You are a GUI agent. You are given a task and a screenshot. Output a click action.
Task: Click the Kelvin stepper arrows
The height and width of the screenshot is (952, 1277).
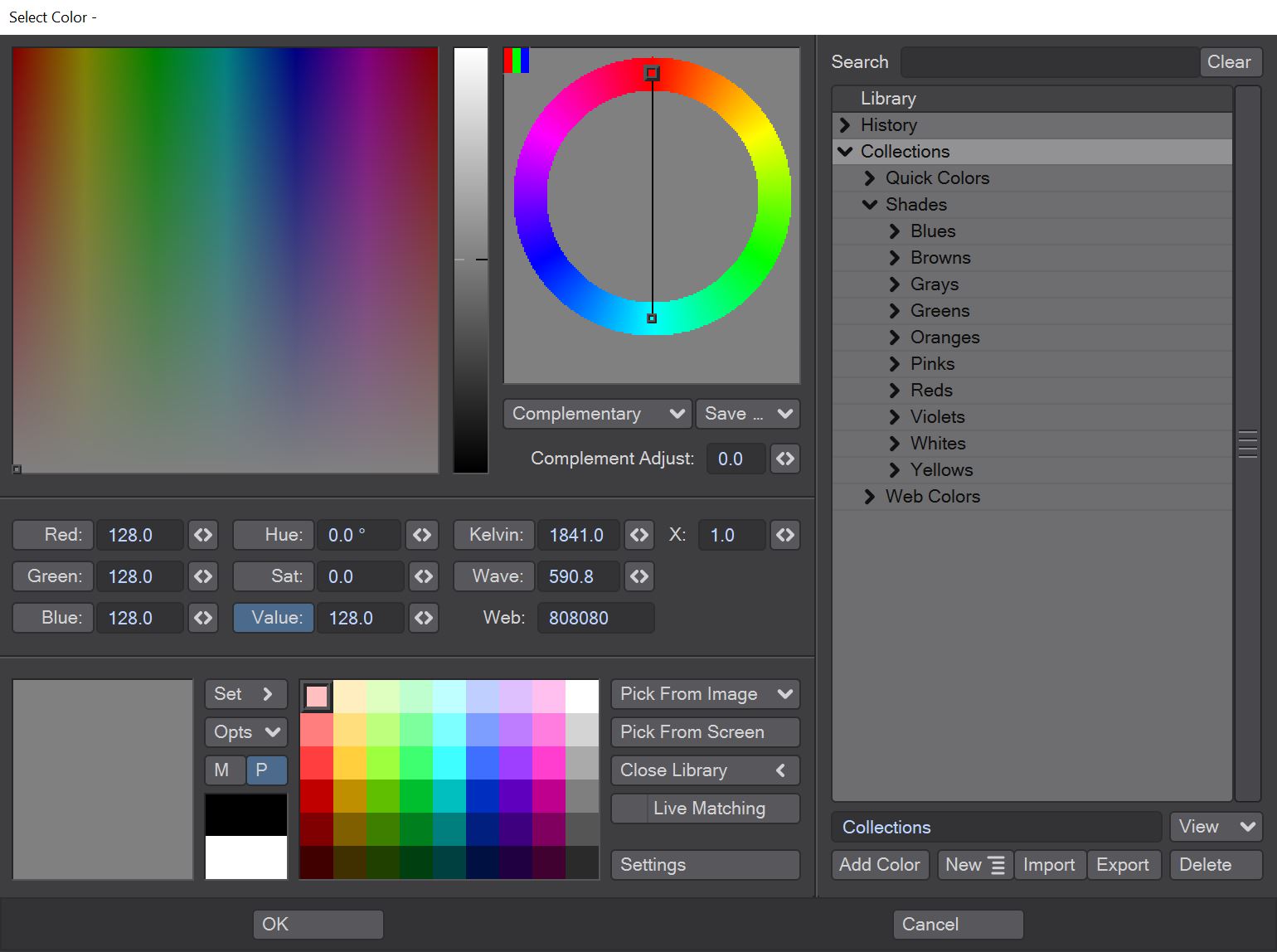pos(638,535)
